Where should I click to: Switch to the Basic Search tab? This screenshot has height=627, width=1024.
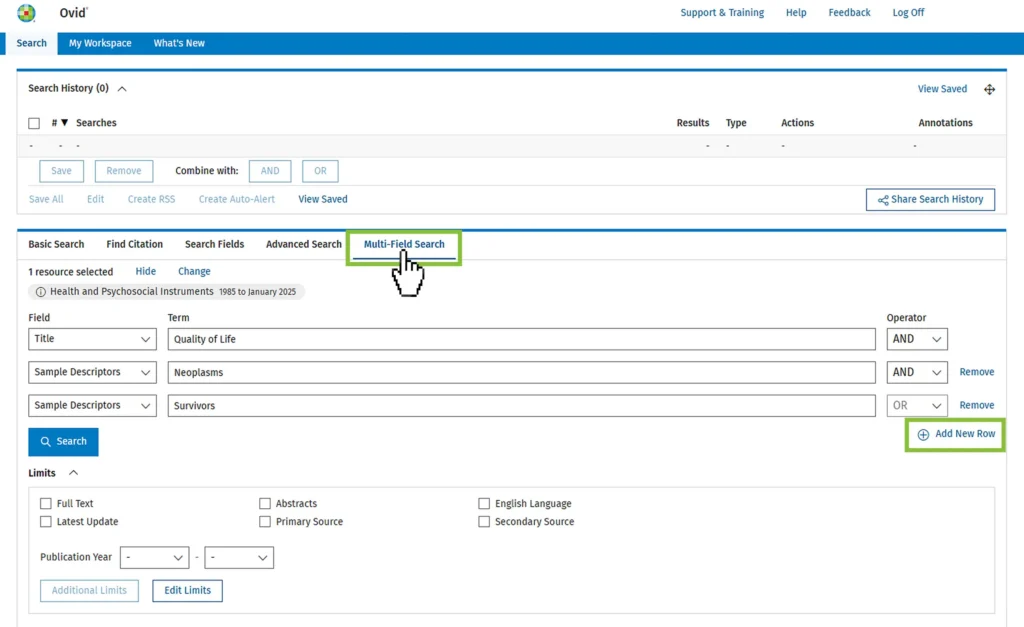click(x=56, y=244)
